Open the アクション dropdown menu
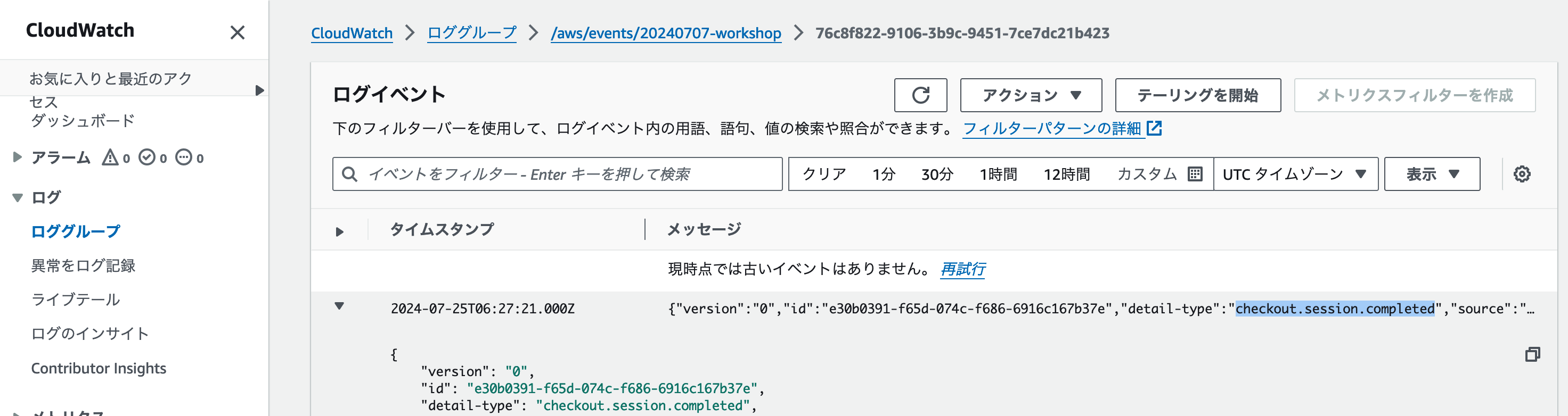This screenshot has height=416, width=1568. [1031, 95]
